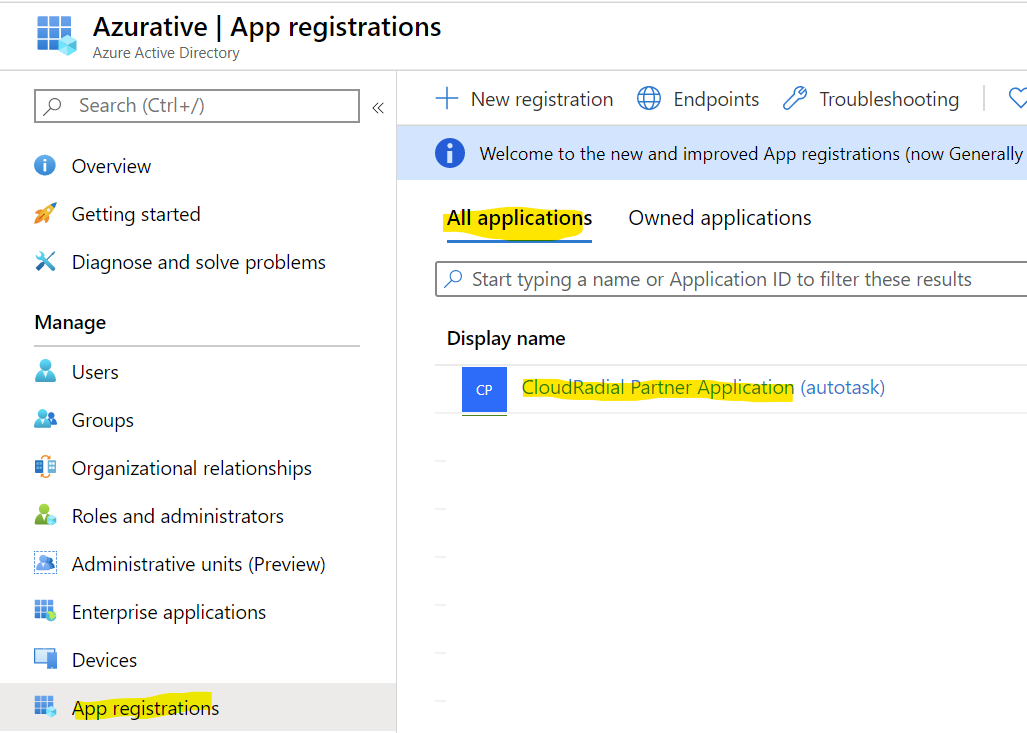
Task: Click the Users person icon
Action: click(45, 371)
